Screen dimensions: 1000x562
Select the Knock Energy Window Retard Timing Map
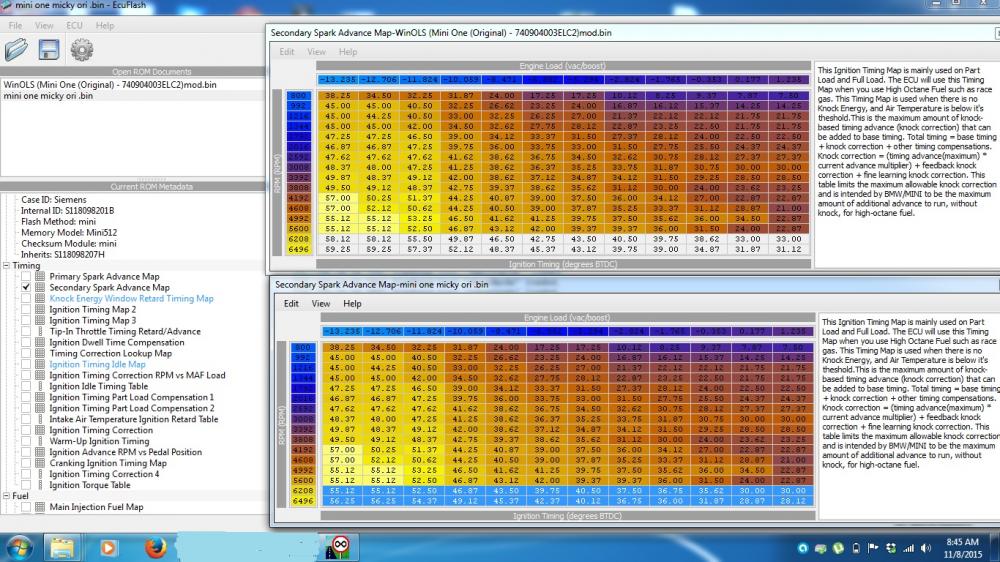tap(131, 299)
